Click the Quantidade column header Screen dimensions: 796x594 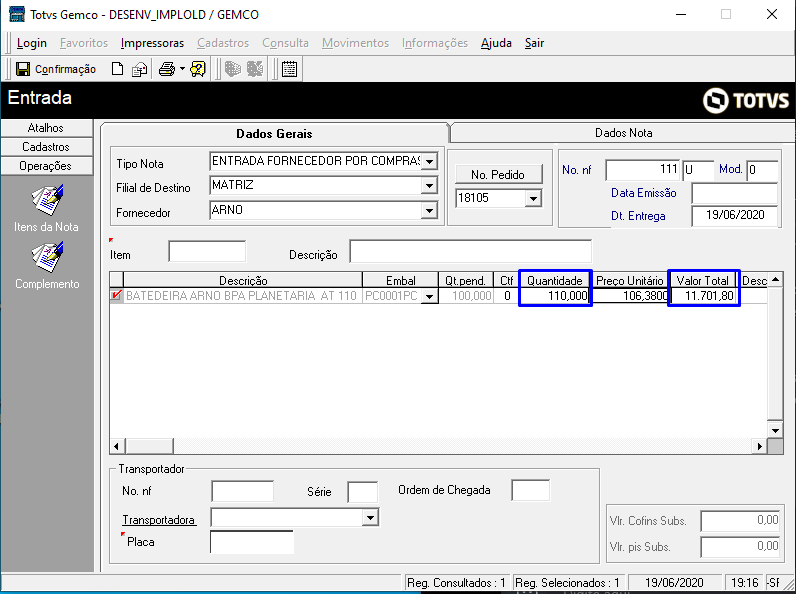coord(555,280)
